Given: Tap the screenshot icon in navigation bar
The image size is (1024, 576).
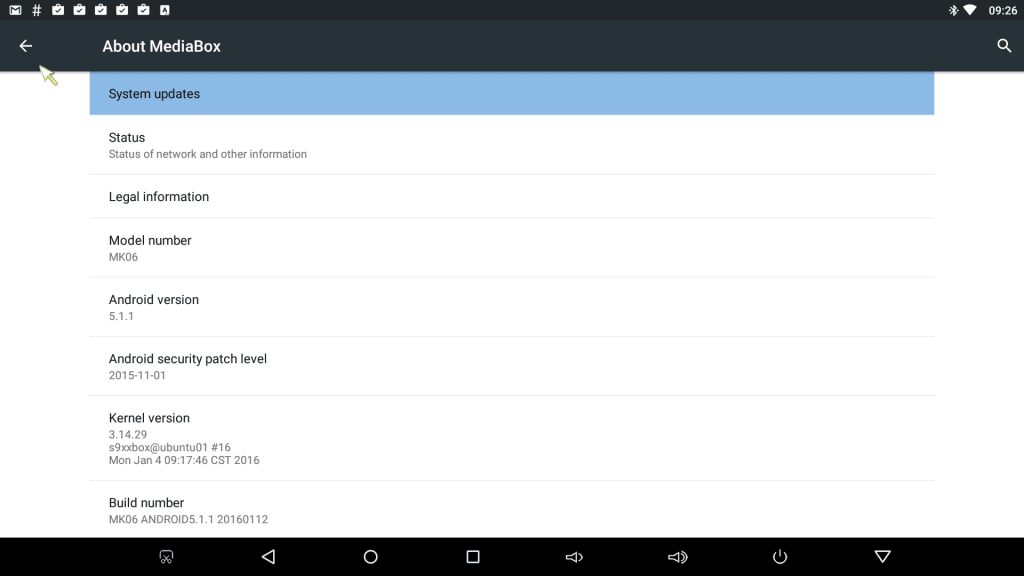Looking at the screenshot, I should coord(167,557).
